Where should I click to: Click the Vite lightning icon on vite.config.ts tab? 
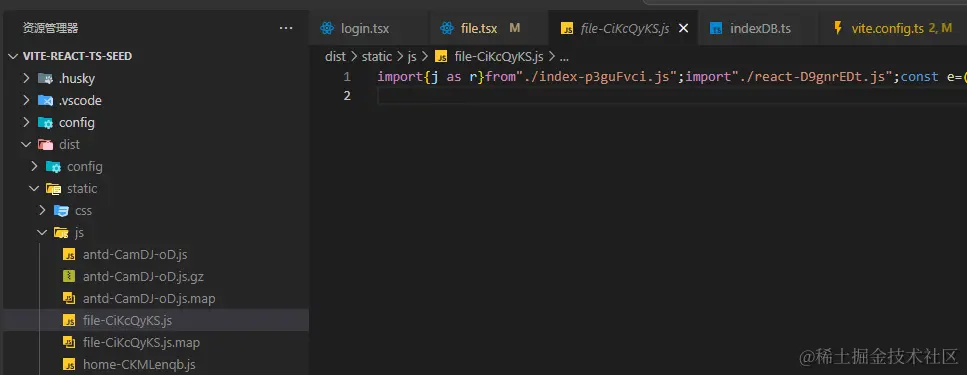click(x=837, y=28)
